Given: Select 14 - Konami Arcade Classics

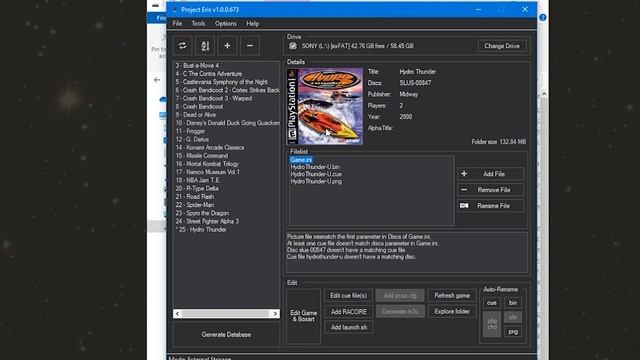Looking at the screenshot, I should click(x=210, y=147).
